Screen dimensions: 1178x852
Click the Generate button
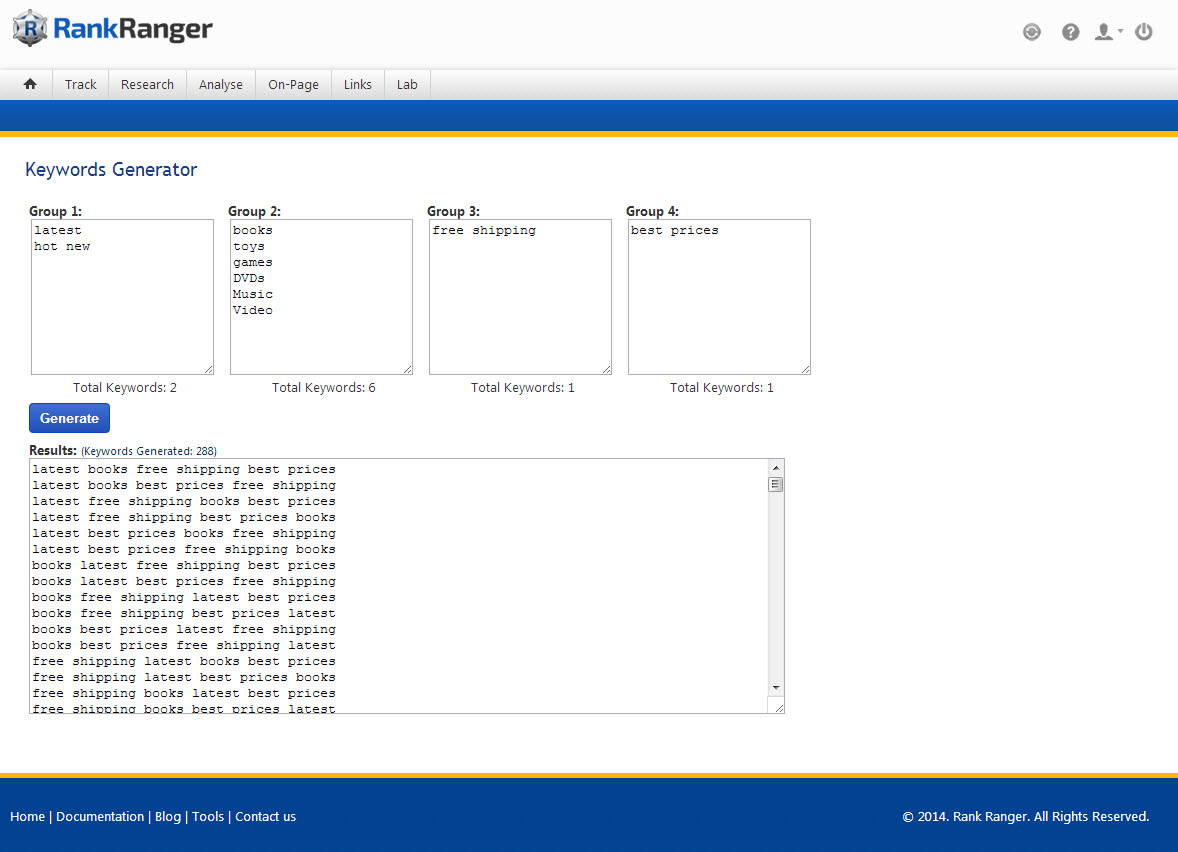69,418
